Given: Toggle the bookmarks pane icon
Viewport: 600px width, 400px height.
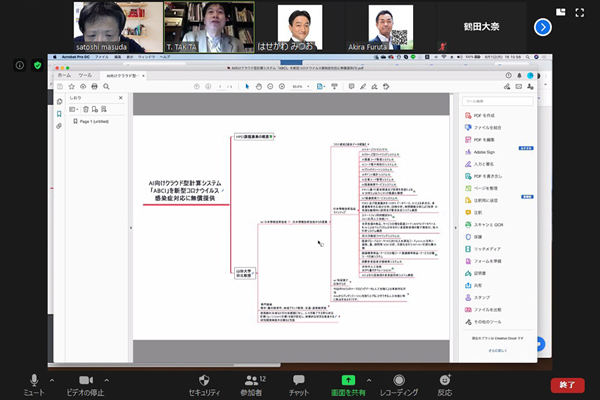Looking at the screenshot, I should pyautogui.click(x=59, y=114).
